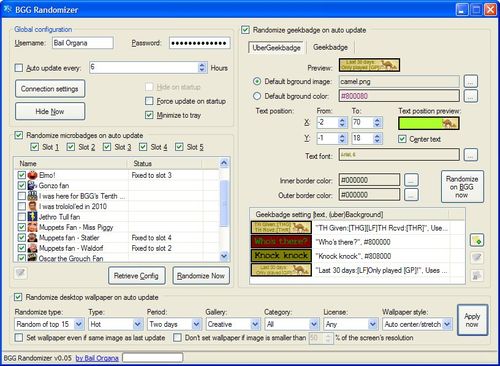Screen dimensions: 500x366
Task: Toggle Randomize desktop wallpaper on auto update
Action: coord(18,297)
